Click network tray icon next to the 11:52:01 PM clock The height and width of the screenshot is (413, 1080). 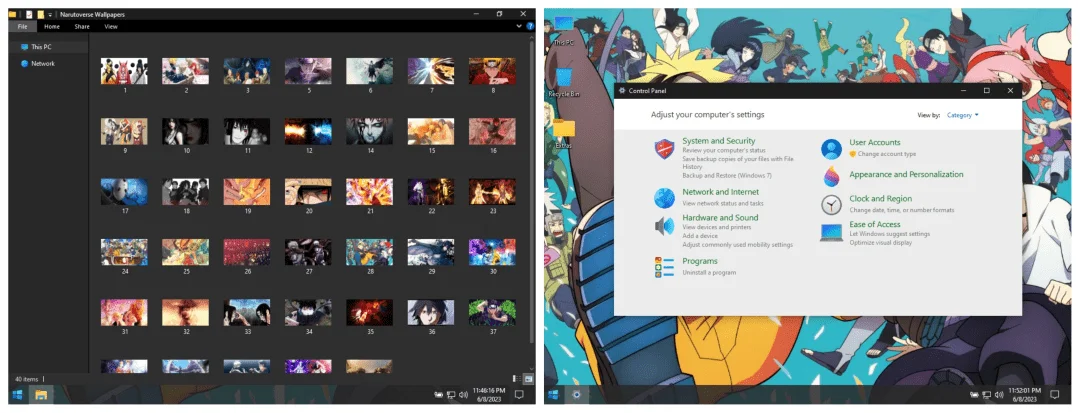(986, 395)
